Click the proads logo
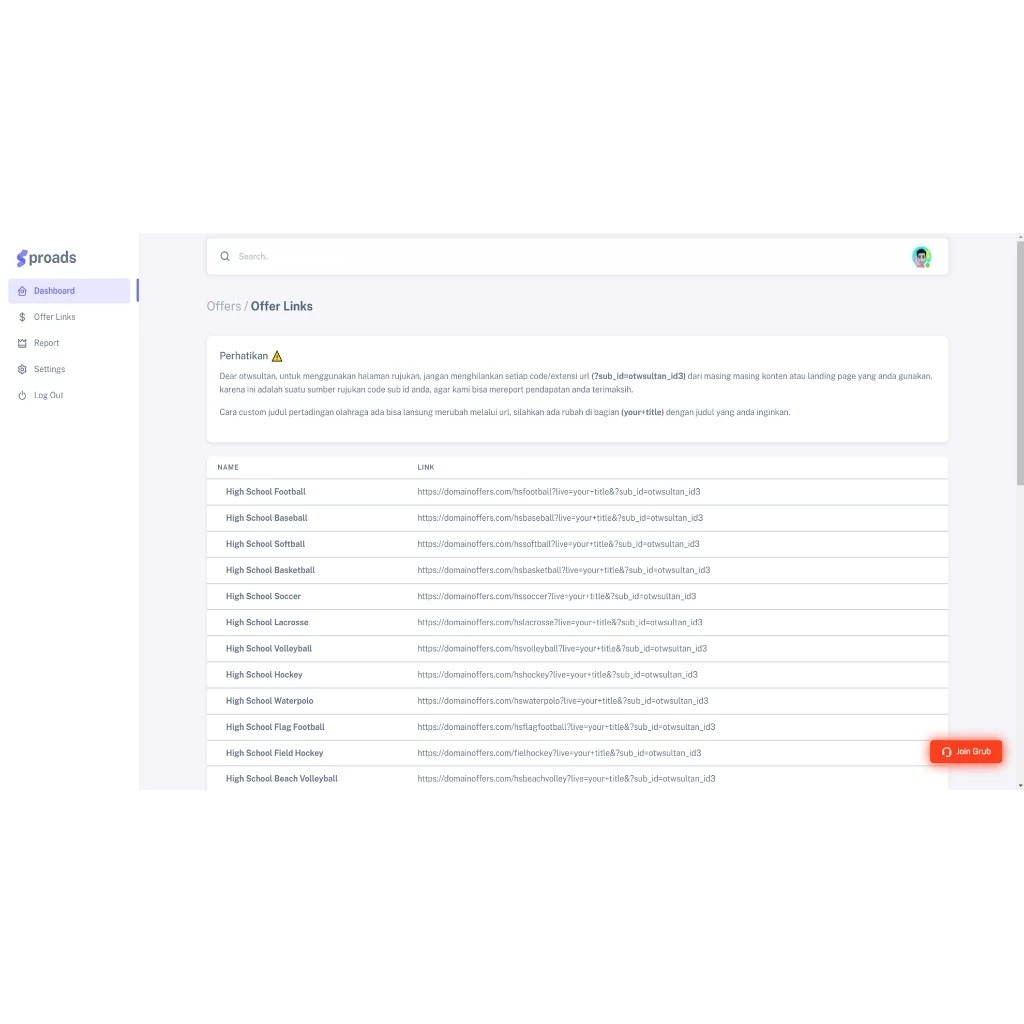 [x=46, y=258]
